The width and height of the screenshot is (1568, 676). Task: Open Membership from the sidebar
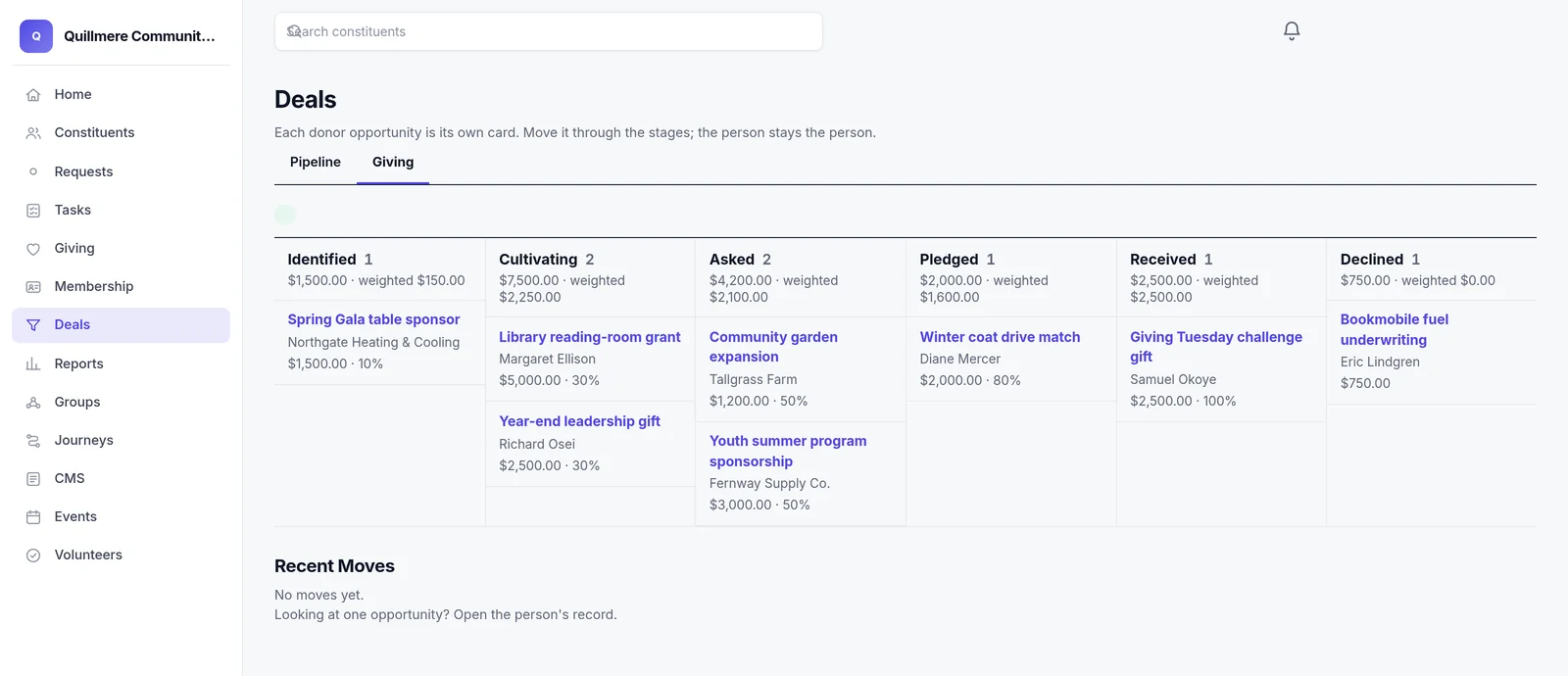122,287
